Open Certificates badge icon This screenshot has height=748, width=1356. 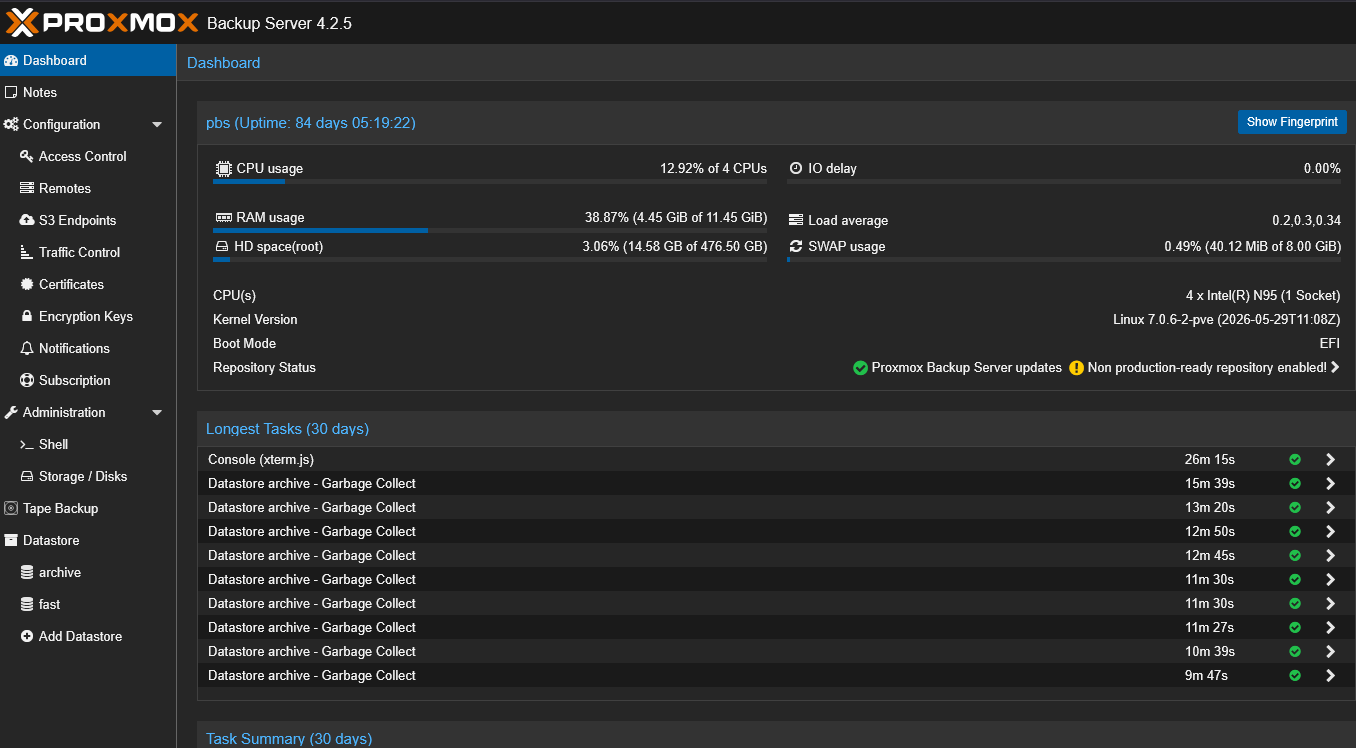pos(27,284)
